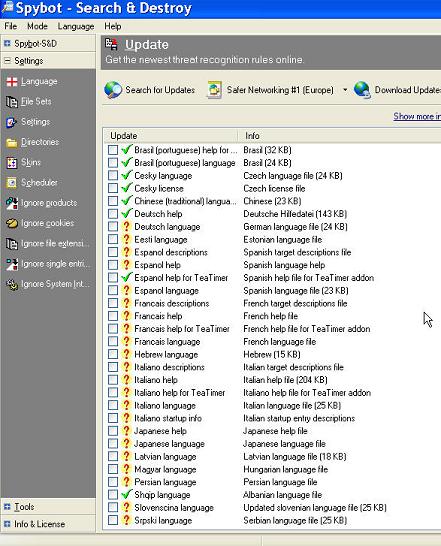The width and height of the screenshot is (441, 546).
Task: Click 'Hungarian language file' info text
Action: point(286,469)
